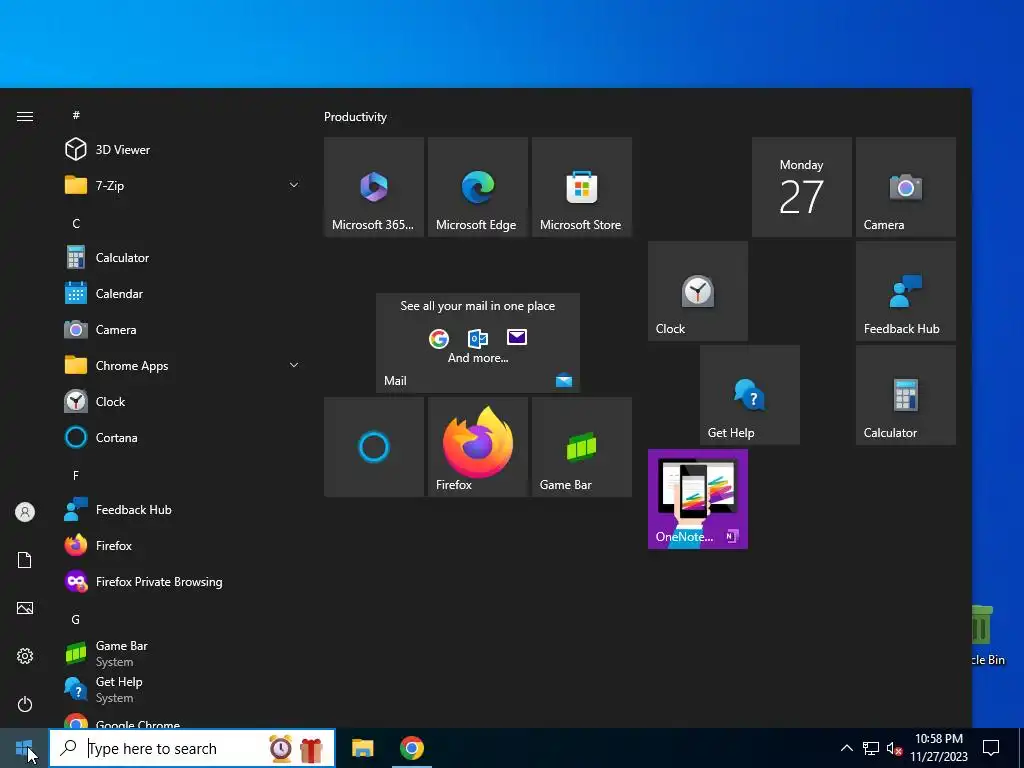This screenshot has height=768, width=1024.
Task: Select the C letter header
Action: click(76, 223)
